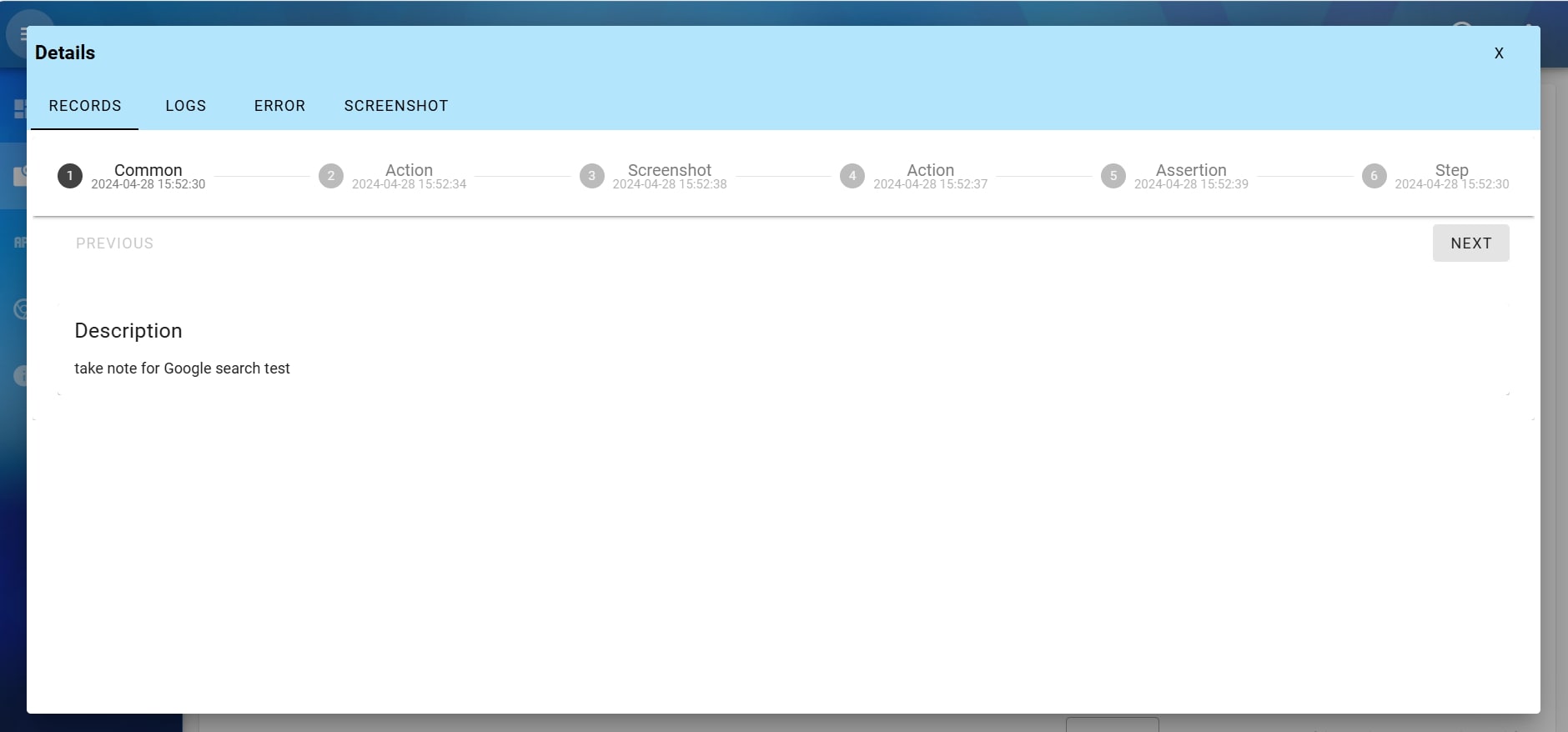
Task: Click the NEXT button
Action: click(x=1470, y=243)
